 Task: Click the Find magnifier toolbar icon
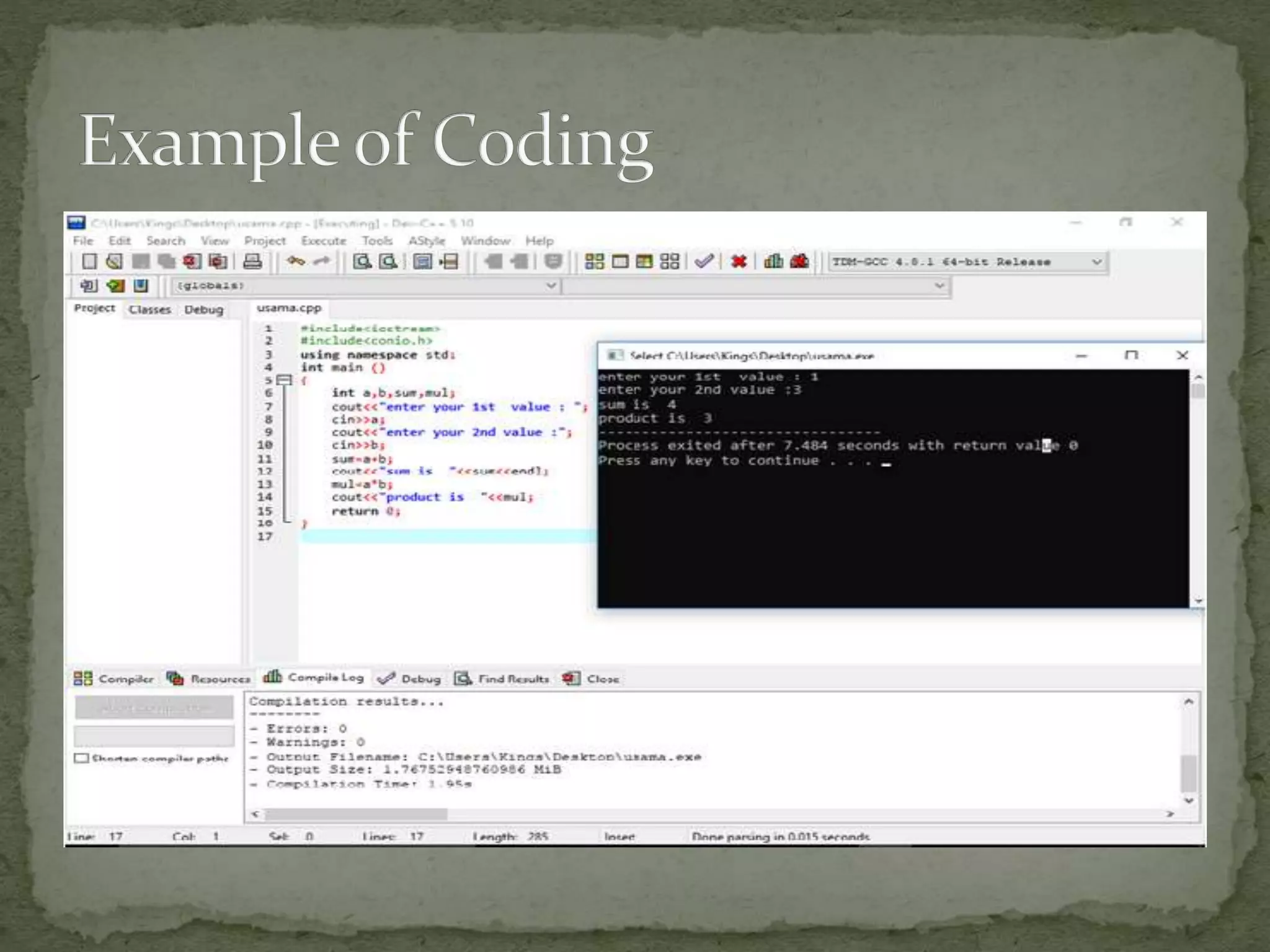coord(362,262)
